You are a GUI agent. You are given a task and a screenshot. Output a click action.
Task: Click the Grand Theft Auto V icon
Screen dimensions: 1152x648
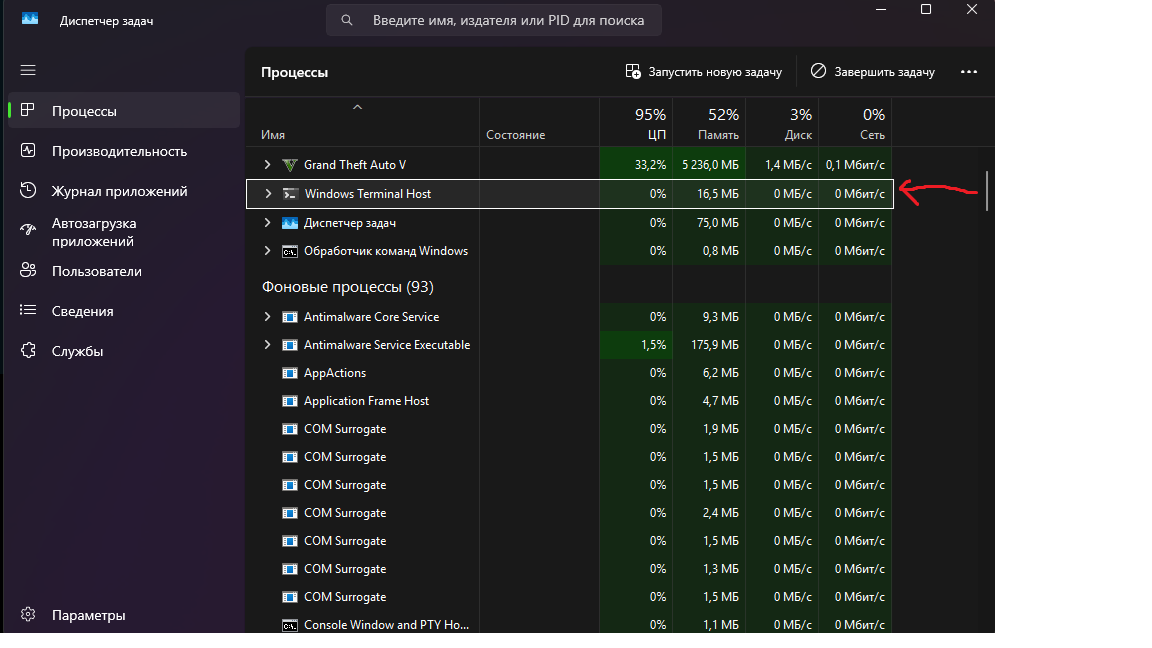(290, 165)
